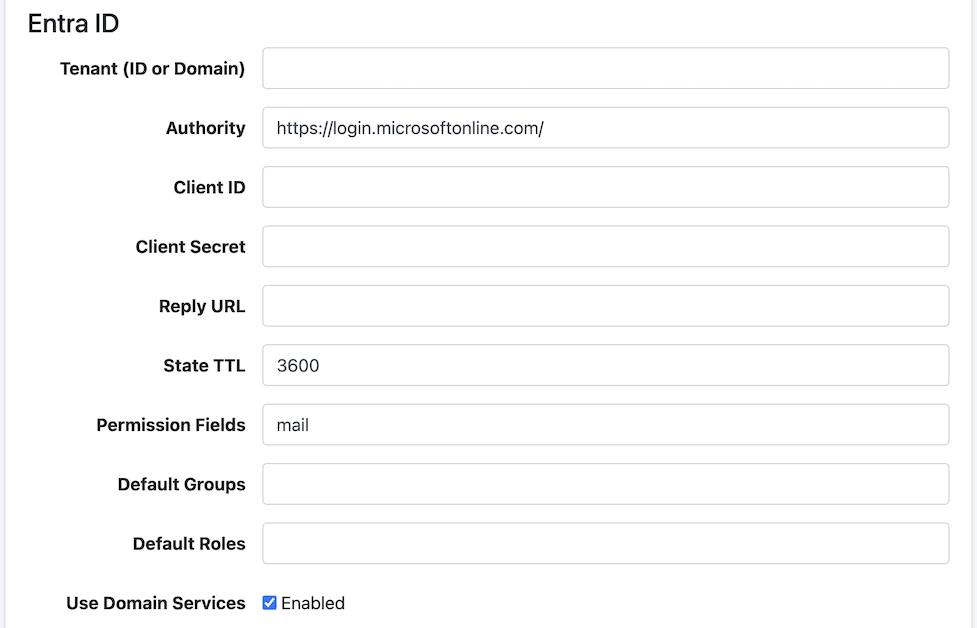Image resolution: width=977 pixels, height=628 pixels.
Task: Click the Use Domain Services label
Action: [156, 603]
